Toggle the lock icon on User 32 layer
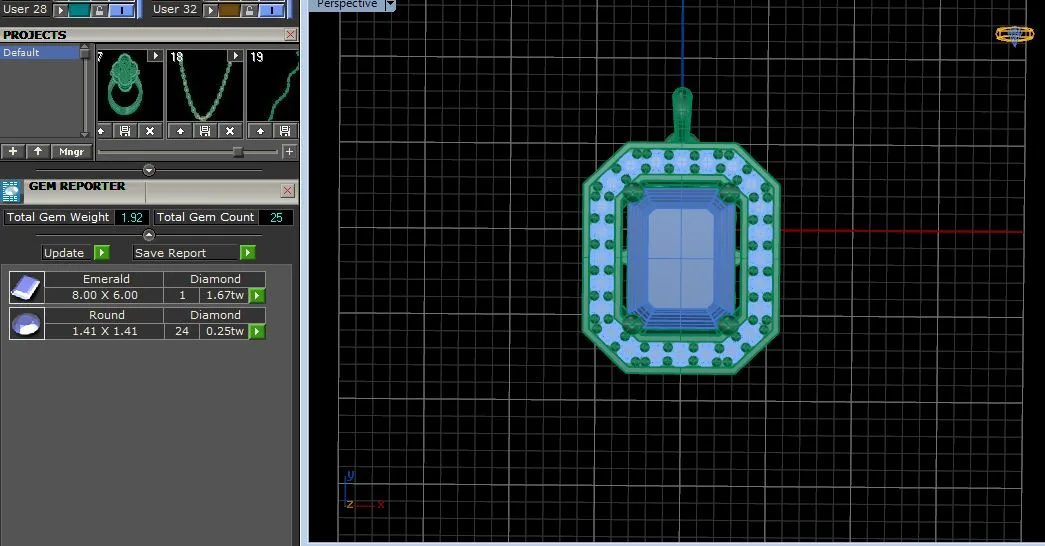Image resolution: width=1045 pixels, height=546 pixels. 249,10
